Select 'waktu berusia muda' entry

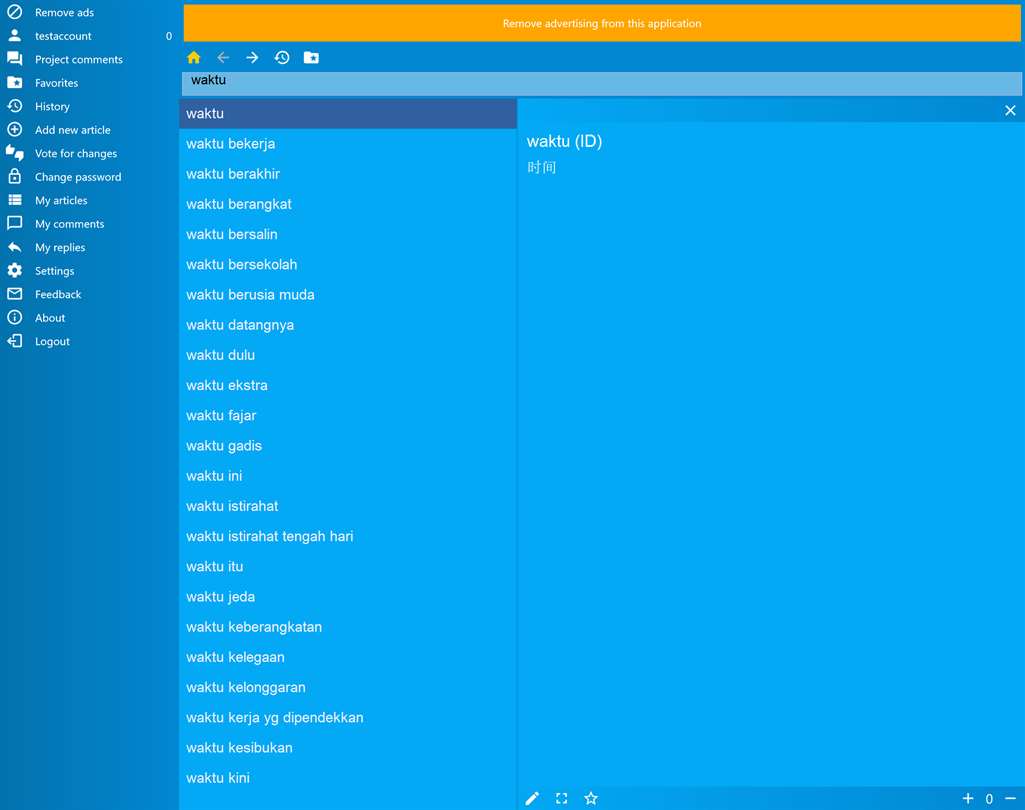348,295
